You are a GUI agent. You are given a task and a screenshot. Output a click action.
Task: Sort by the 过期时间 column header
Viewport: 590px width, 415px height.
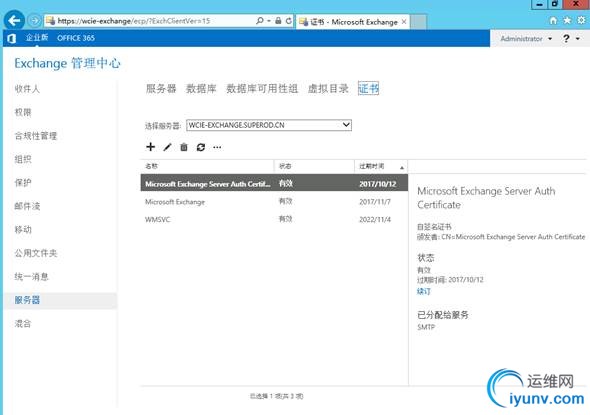pyautogui.click(x=381, y=166)
